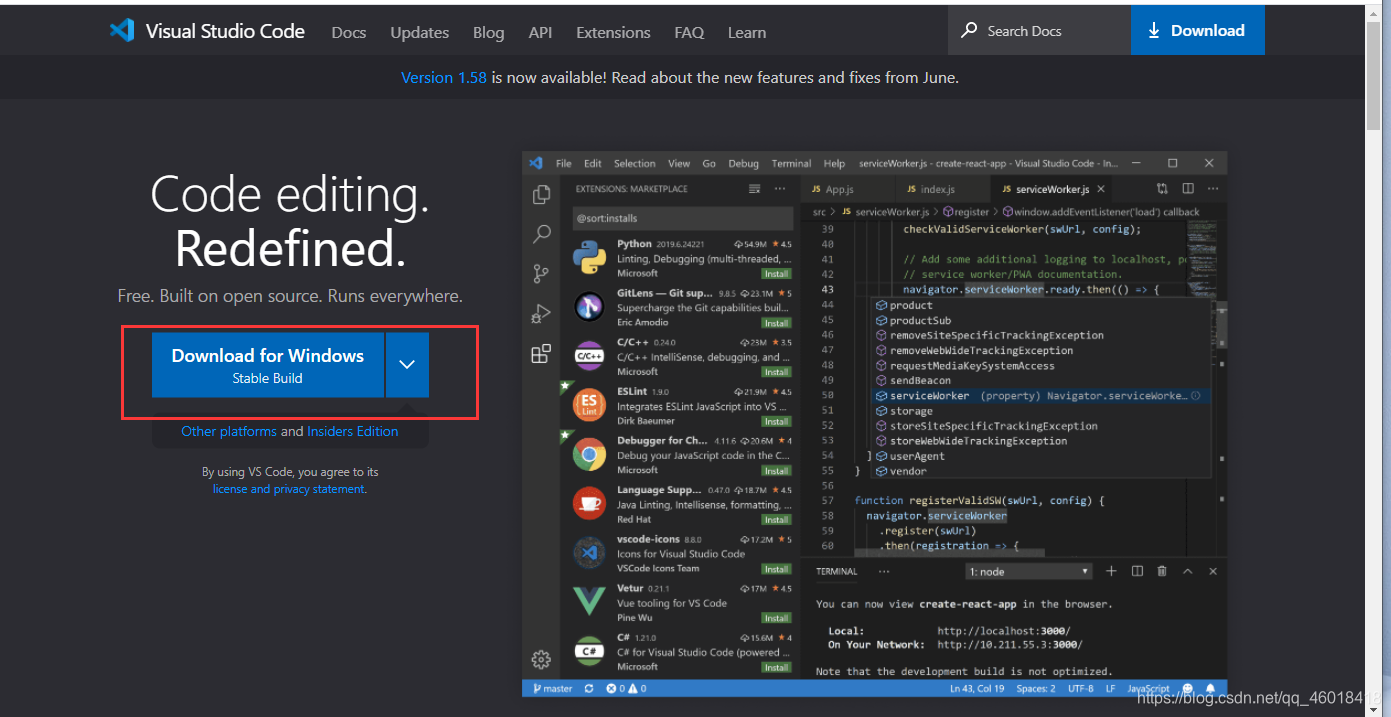Open the API nav item
This screenshot has height=717, width=1391.
coord(540,32)
